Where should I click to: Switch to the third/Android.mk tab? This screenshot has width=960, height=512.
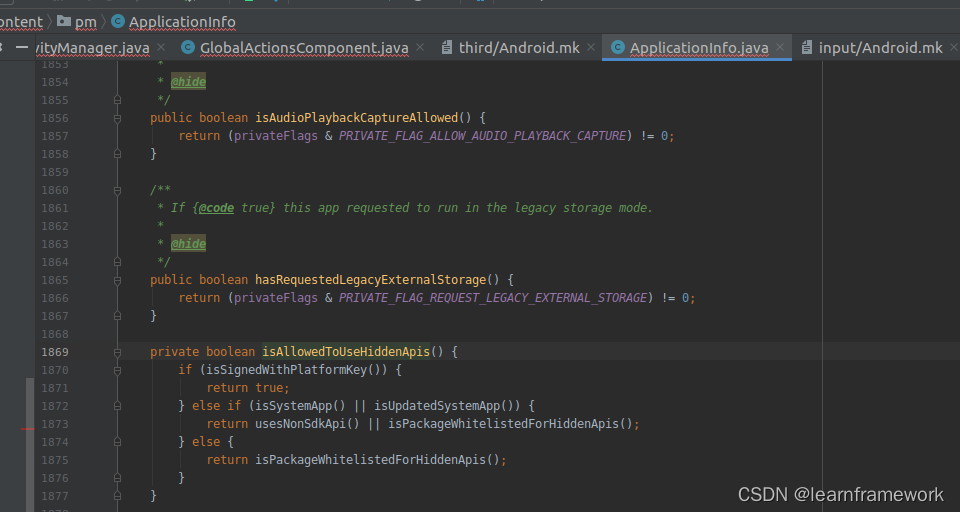coord(519,48)
